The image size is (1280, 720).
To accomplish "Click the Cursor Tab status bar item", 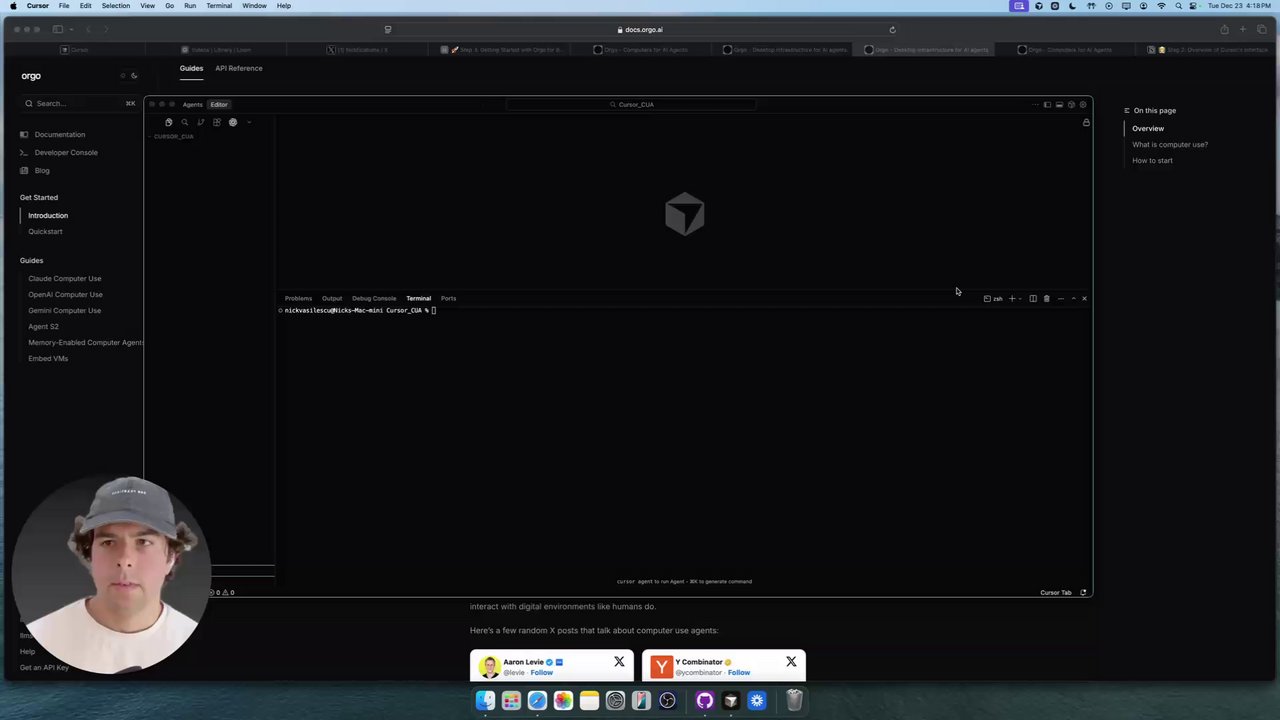I will pyautogui.click(x=1056, y=592).
